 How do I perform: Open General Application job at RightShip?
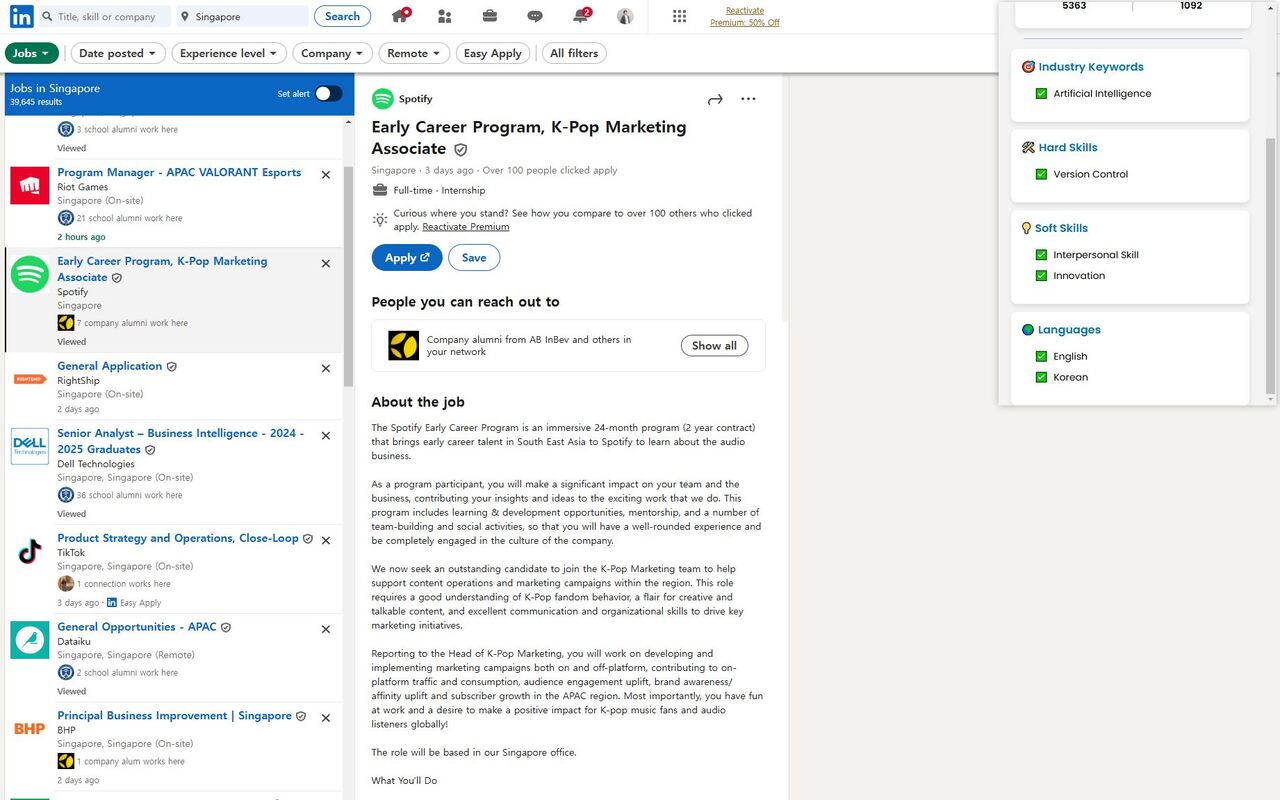(x=109, y=366)
